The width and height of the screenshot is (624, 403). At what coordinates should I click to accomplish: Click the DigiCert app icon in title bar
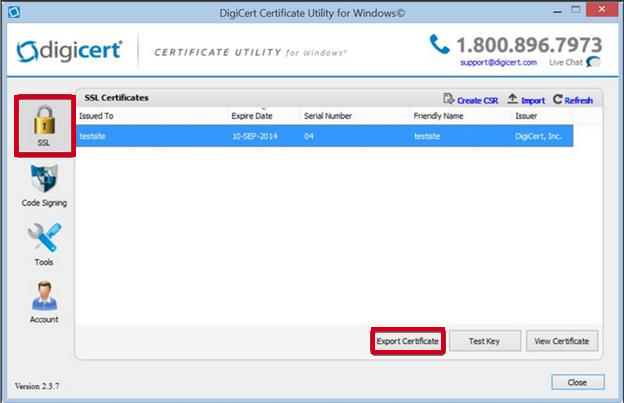pyautogui.click(x=14, y=12)
